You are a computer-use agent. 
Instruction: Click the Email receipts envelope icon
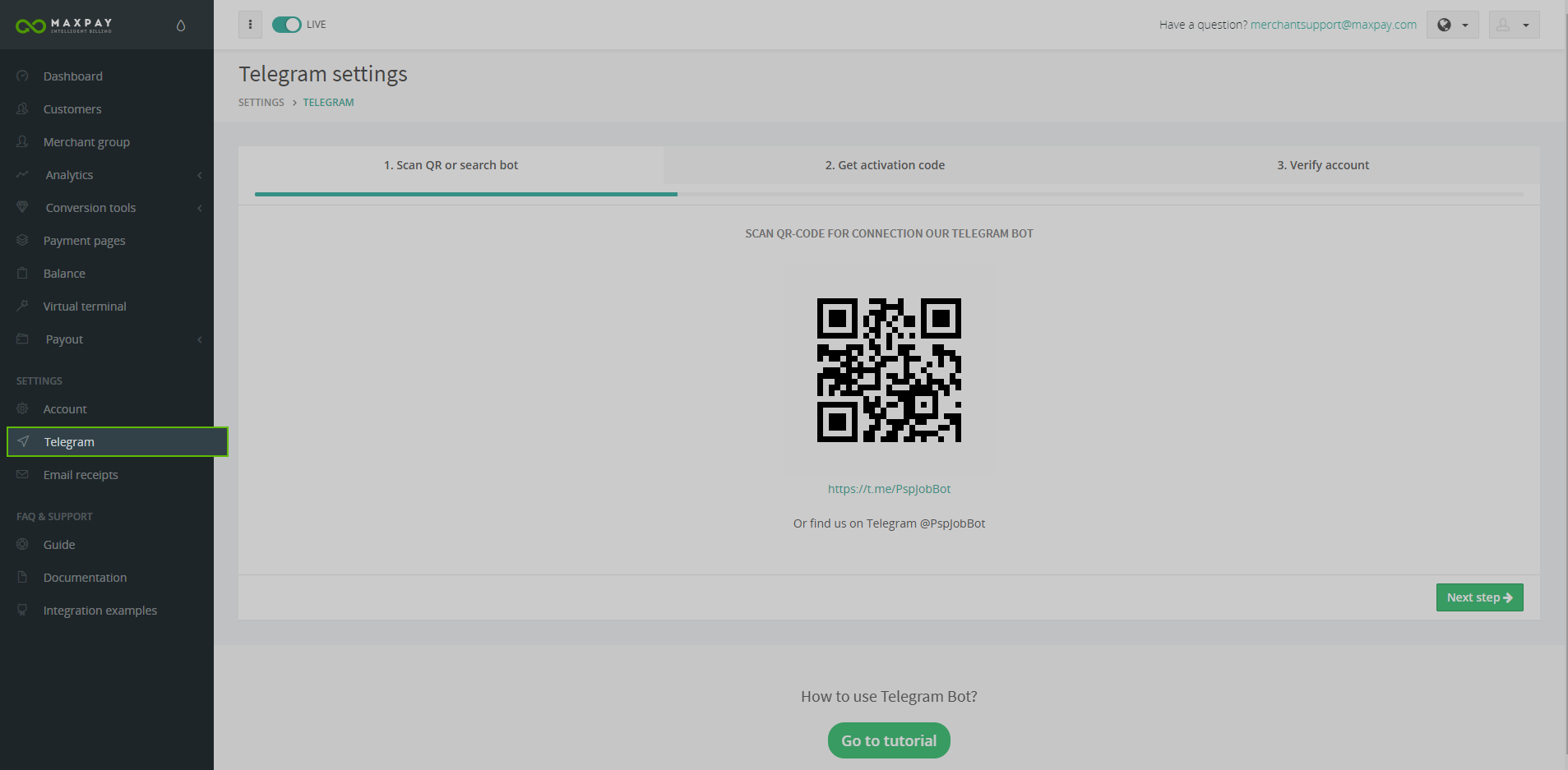pyautogui.click(x=22, y=474)
